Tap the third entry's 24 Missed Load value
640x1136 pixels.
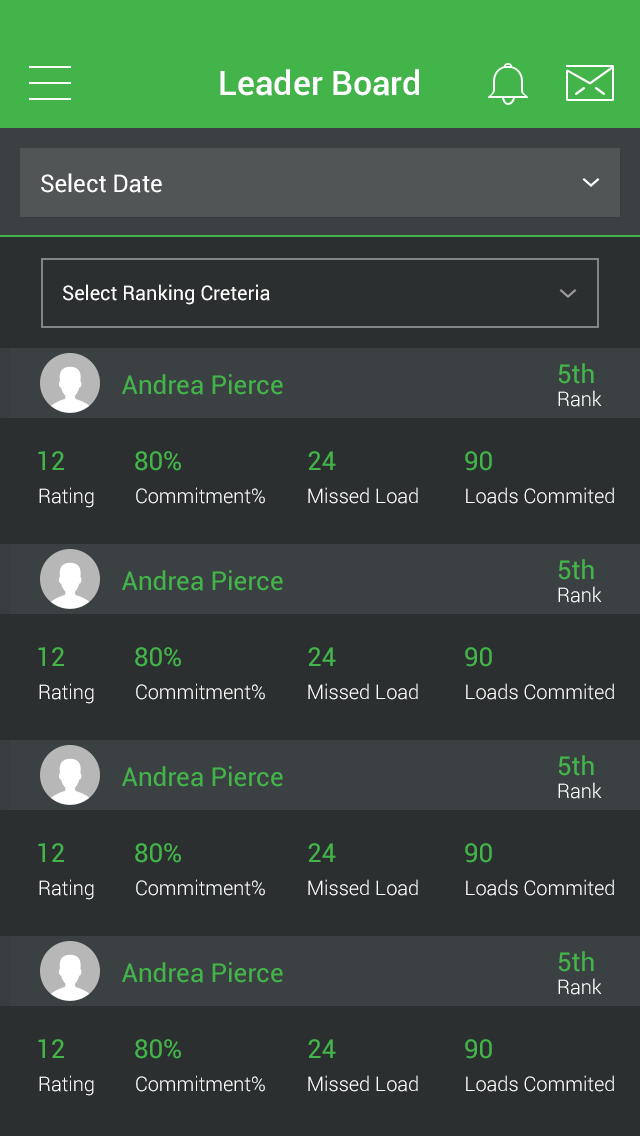pos(322,853)
